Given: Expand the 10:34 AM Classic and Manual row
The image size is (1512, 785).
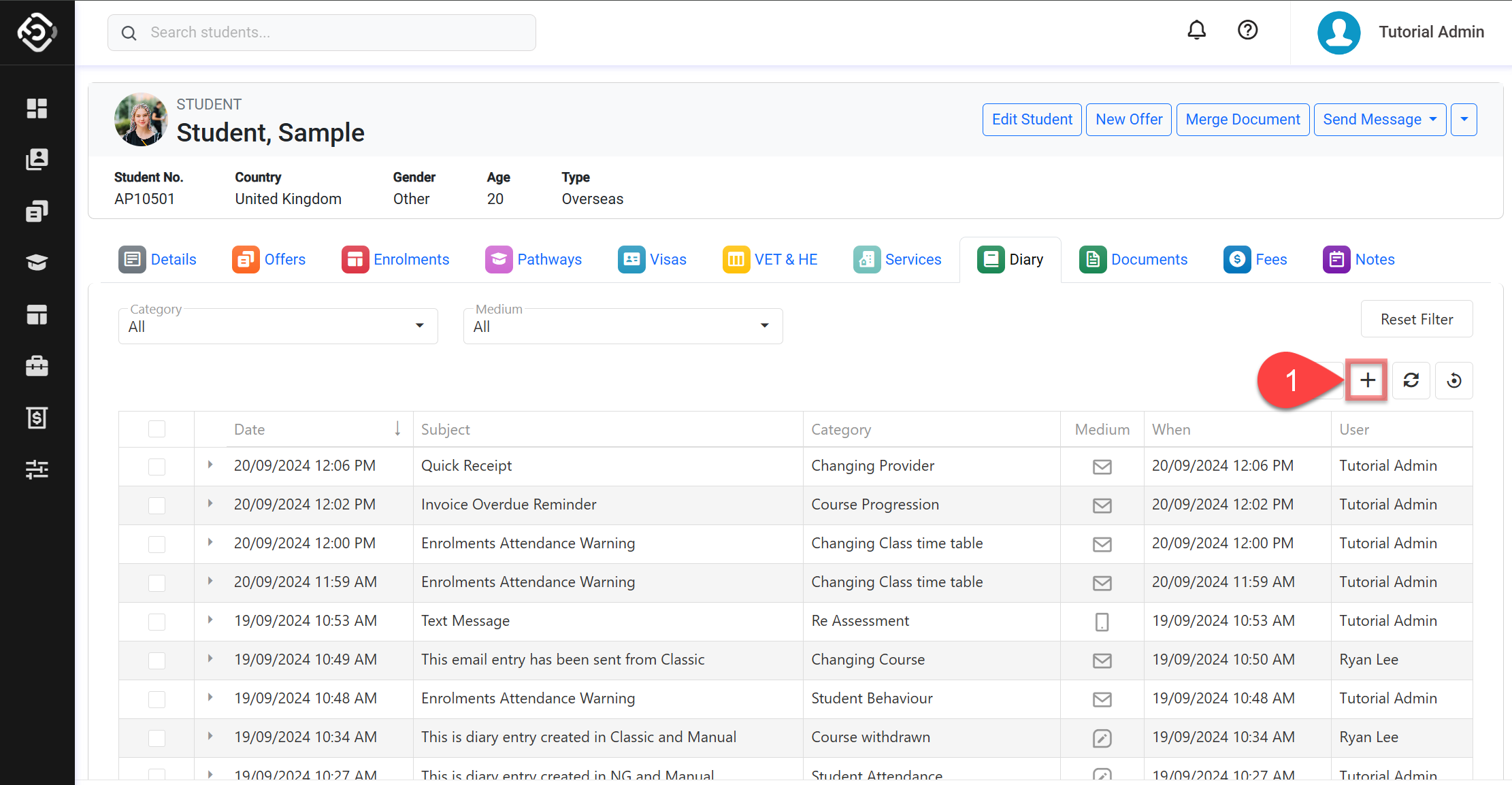Looking at the screenshot, I should [x=210, y=736].
